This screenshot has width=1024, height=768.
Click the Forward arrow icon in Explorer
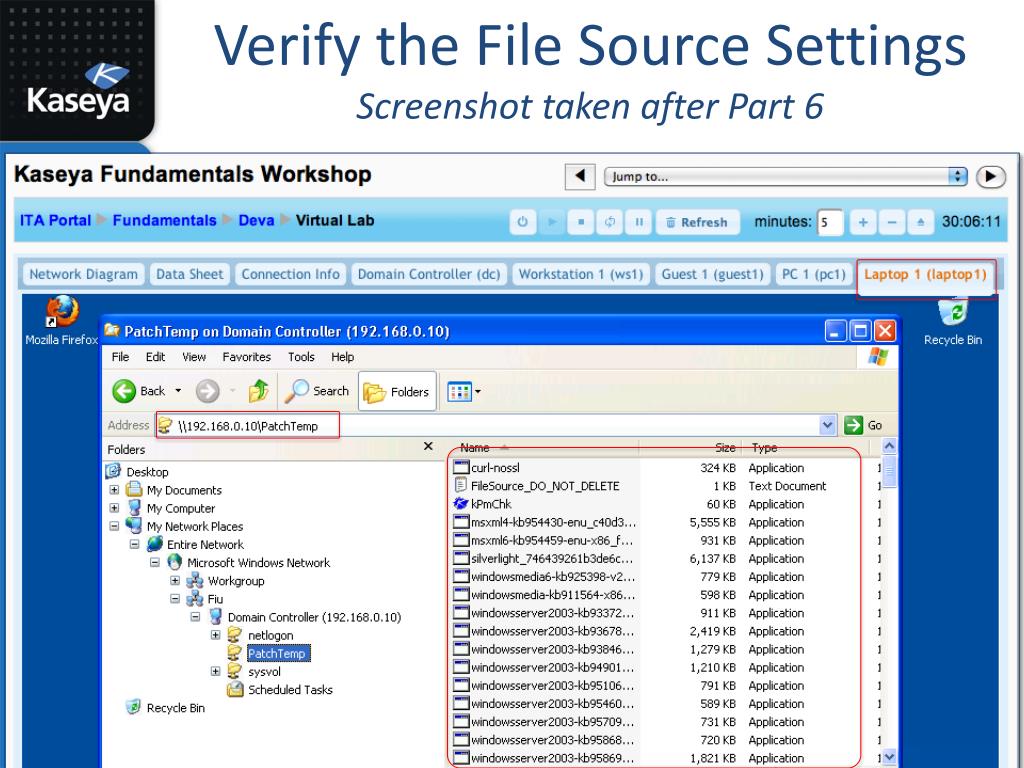(208, 391)
